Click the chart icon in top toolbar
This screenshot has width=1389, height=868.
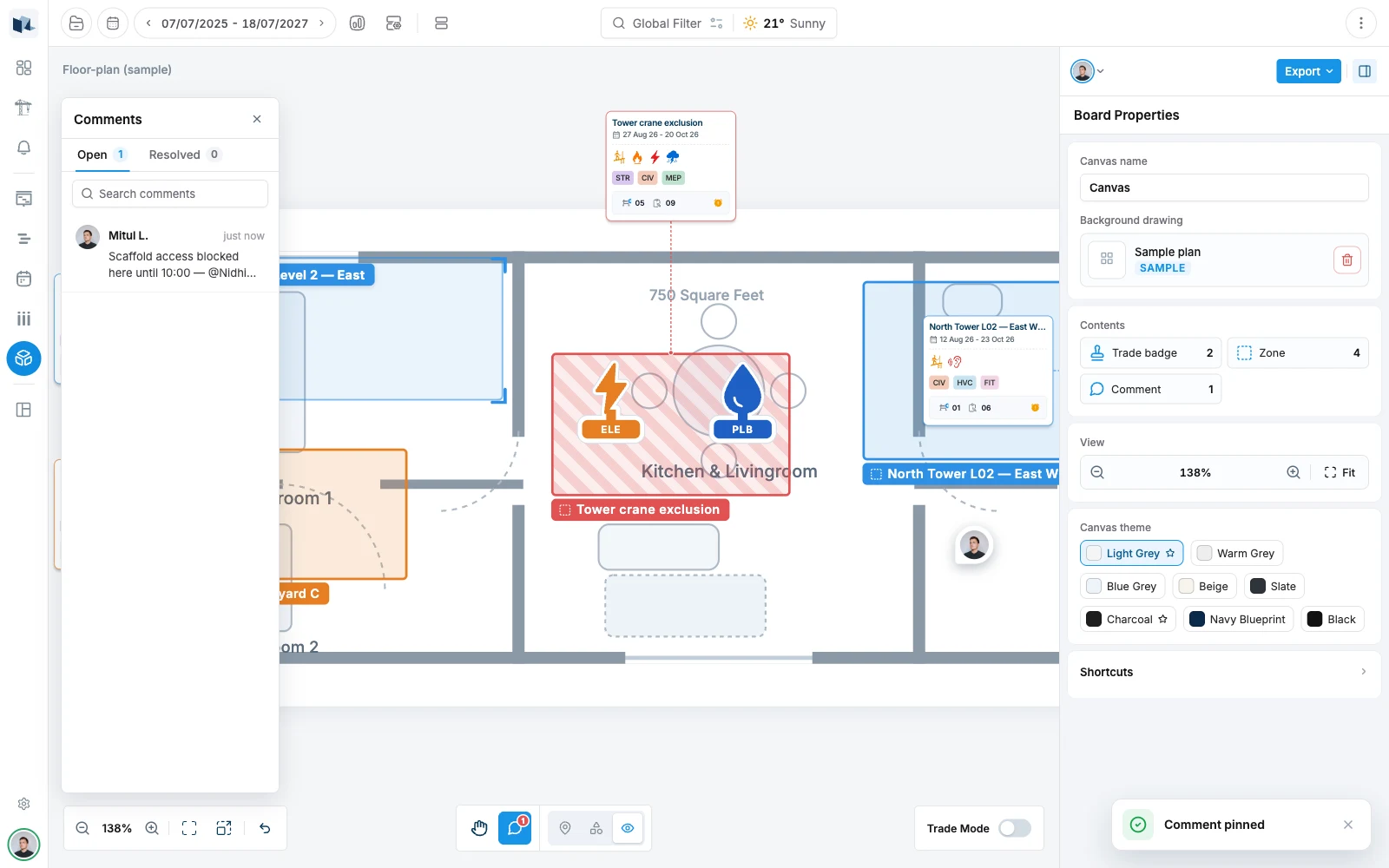pos(357,23)
